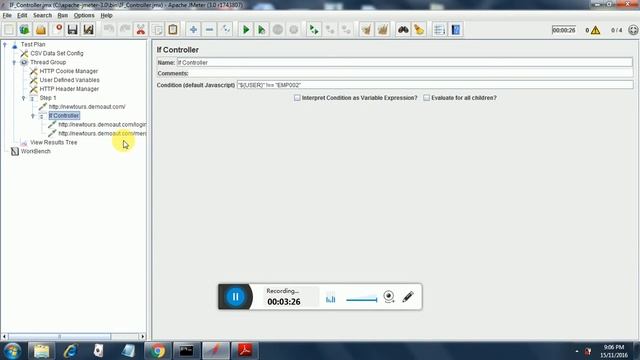640x360 pixels.
Task: Open the Run menu
Action: [x=62, y=15]
